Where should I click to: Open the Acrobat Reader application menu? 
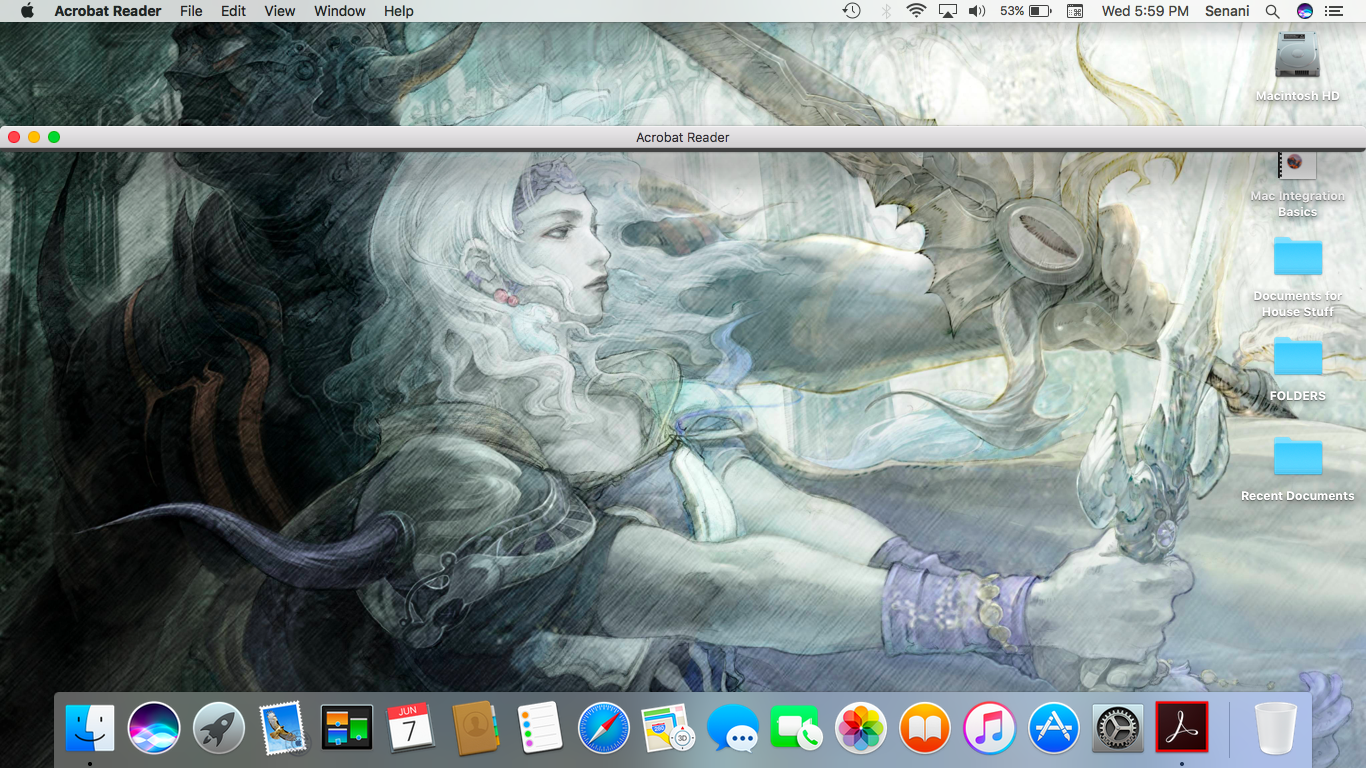coord(108,11)
